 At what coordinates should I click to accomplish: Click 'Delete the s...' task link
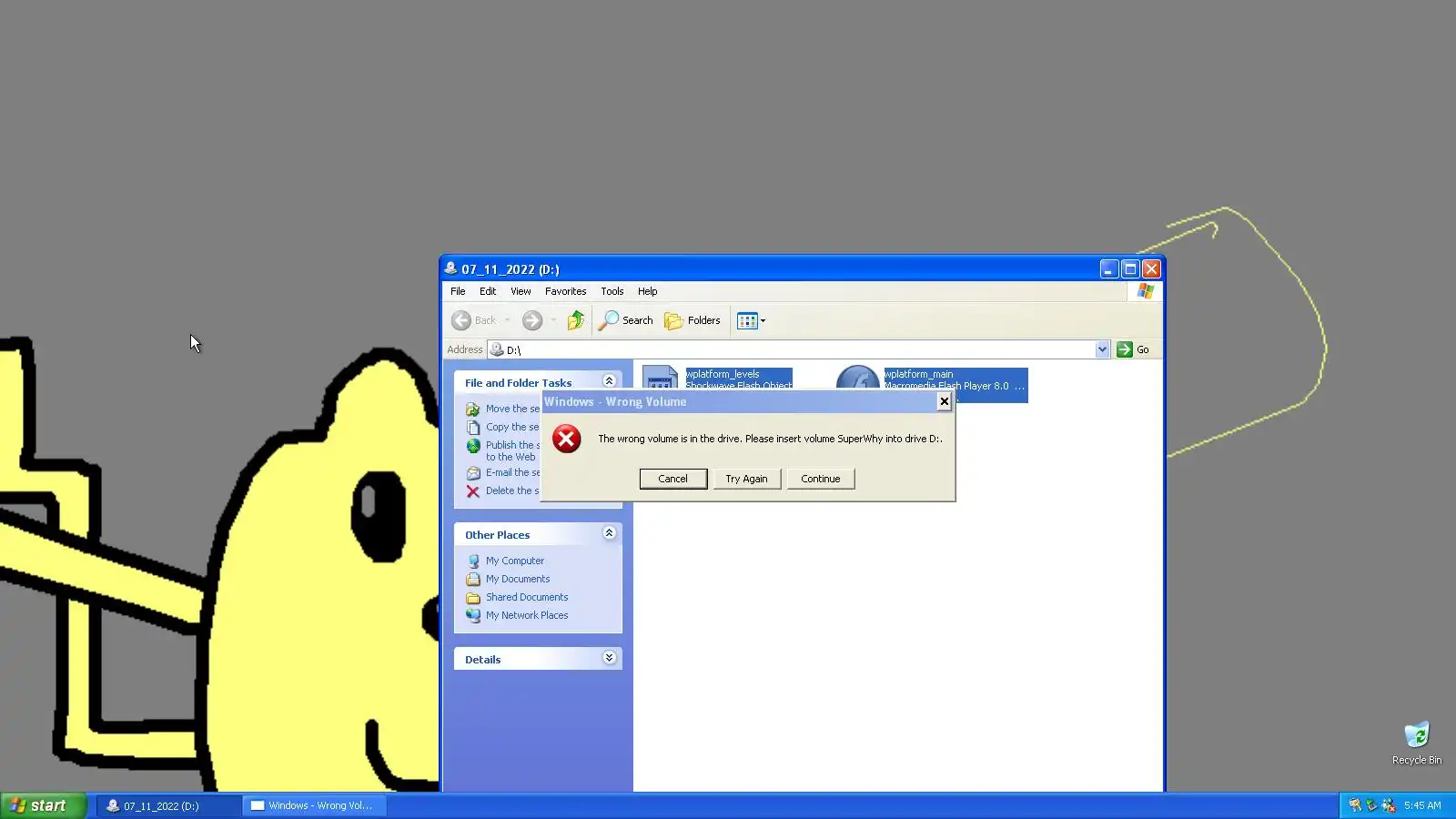(x=512, y=490)
